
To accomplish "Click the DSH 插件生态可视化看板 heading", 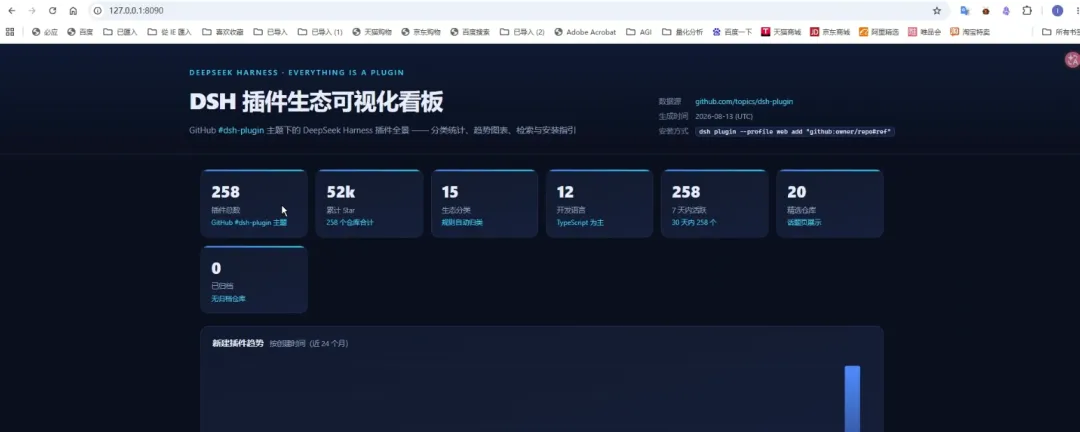I will tap(316, 101).
